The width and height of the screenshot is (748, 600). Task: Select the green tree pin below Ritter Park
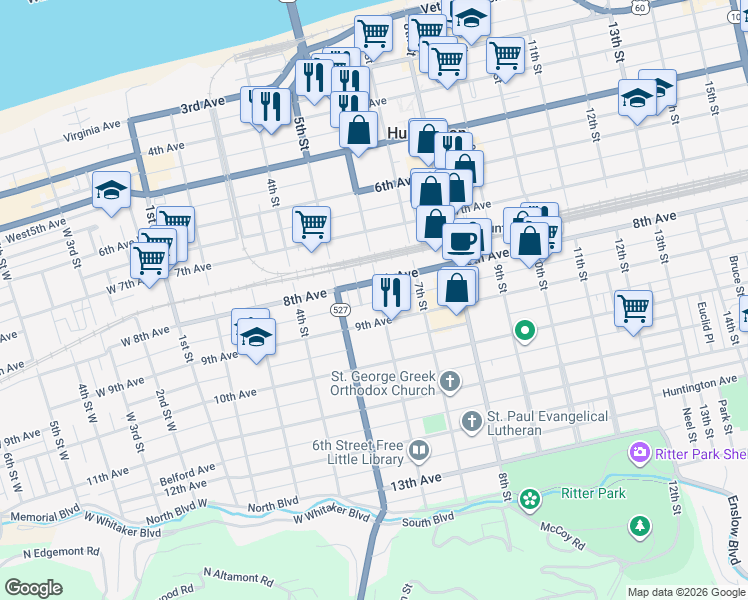pos(640,527)
